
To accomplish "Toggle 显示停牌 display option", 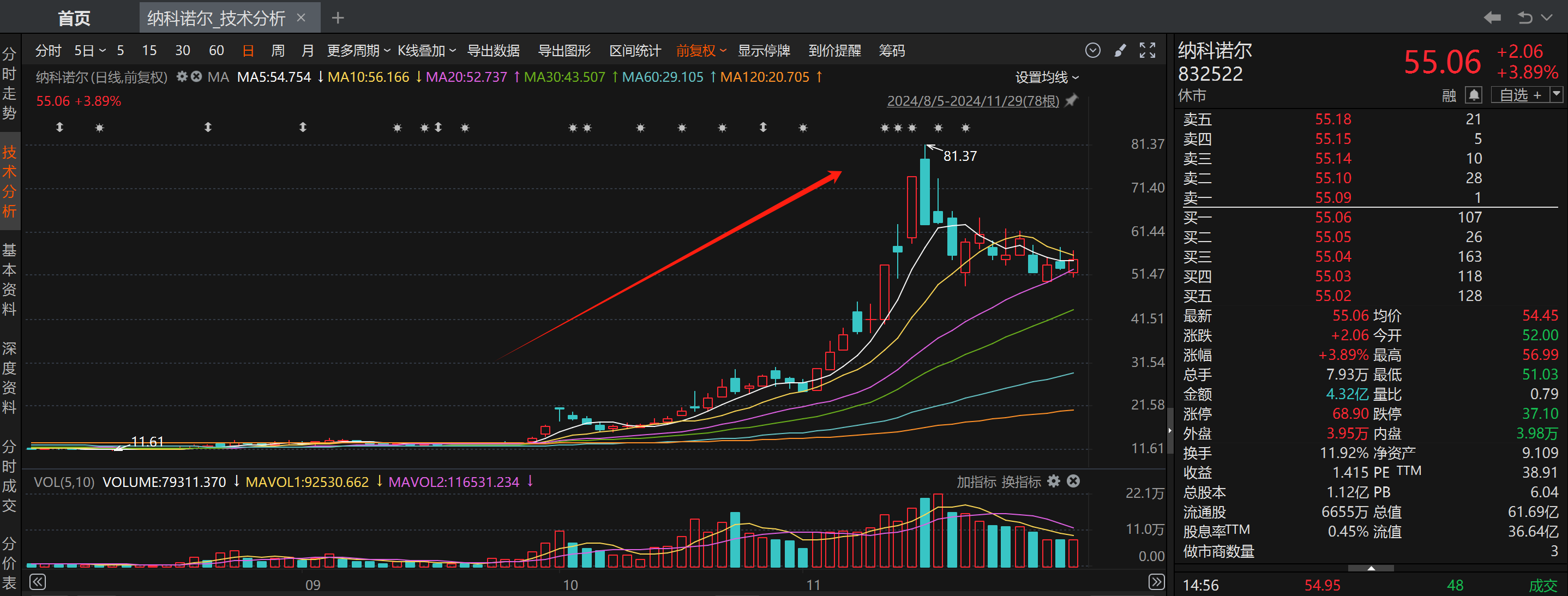I will [x=764, y=51].
